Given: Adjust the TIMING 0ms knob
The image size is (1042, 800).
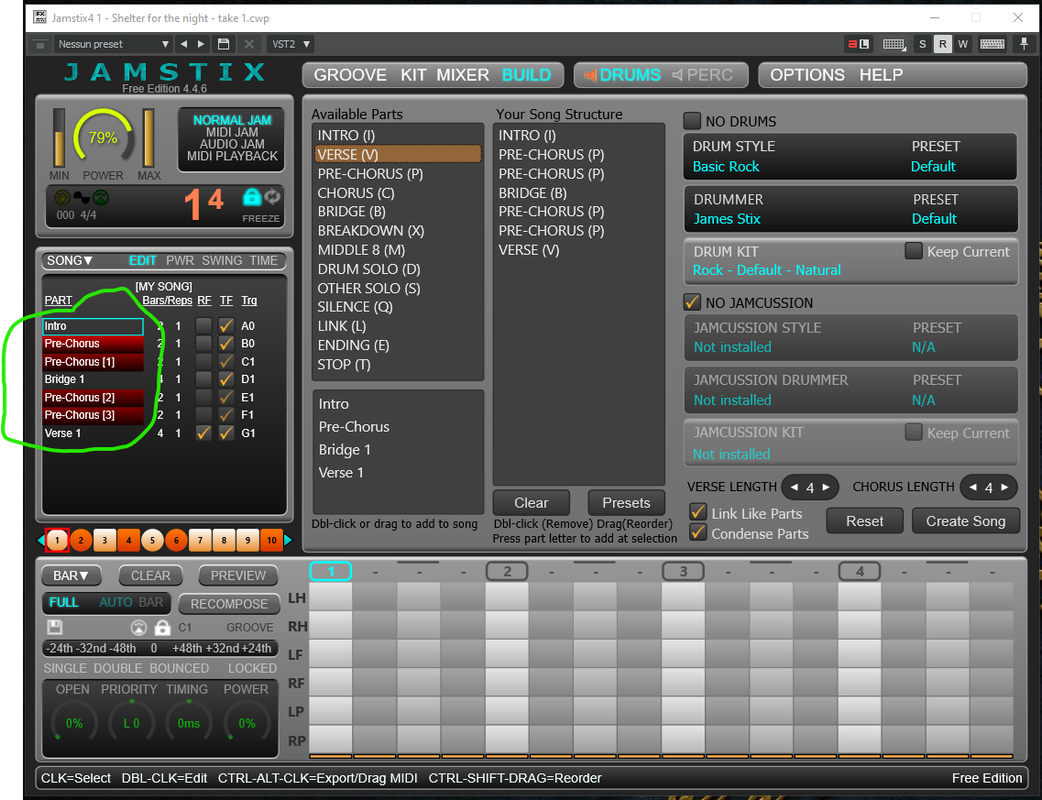Looking at the screenshot, I should (x=189, y=722).
